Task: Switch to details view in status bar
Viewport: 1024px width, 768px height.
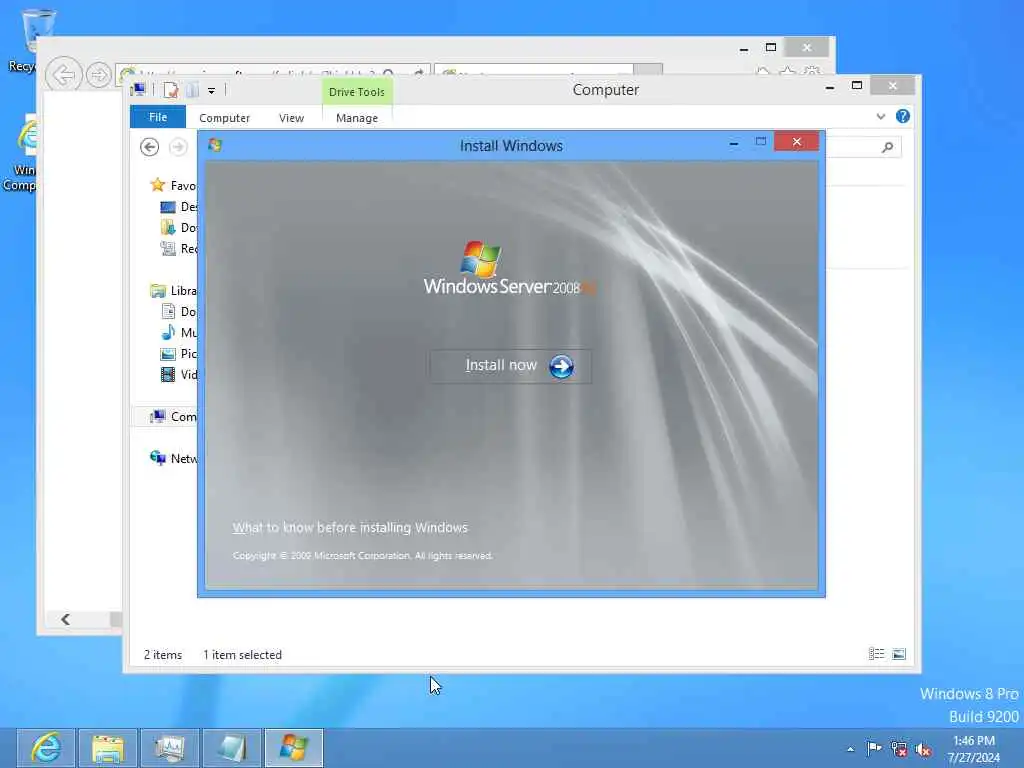Action: click(x=876, y=654)
